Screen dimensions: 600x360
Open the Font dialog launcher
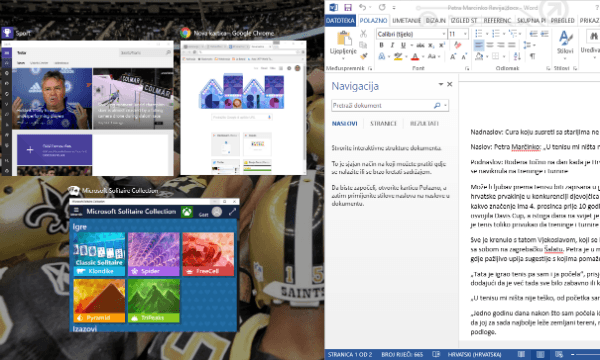(467, 68)
